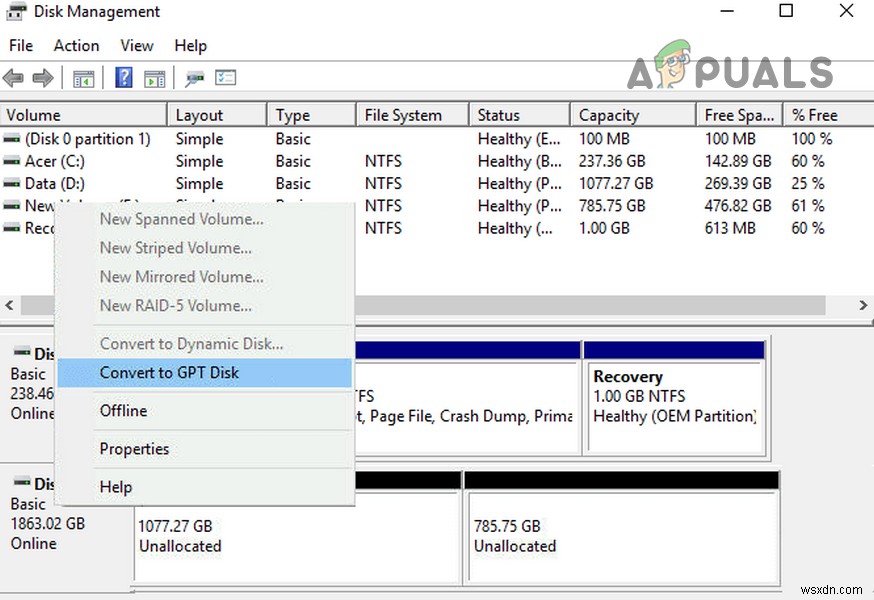Click the right scroll arrow of the graphical view
Image resolution: width=874 pixels, height=600 pixels.
coord(864,305)
